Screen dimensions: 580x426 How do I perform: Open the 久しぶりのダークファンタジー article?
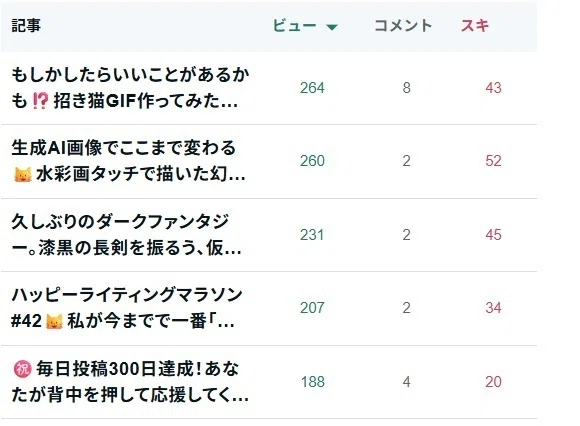tap(126, 234)
